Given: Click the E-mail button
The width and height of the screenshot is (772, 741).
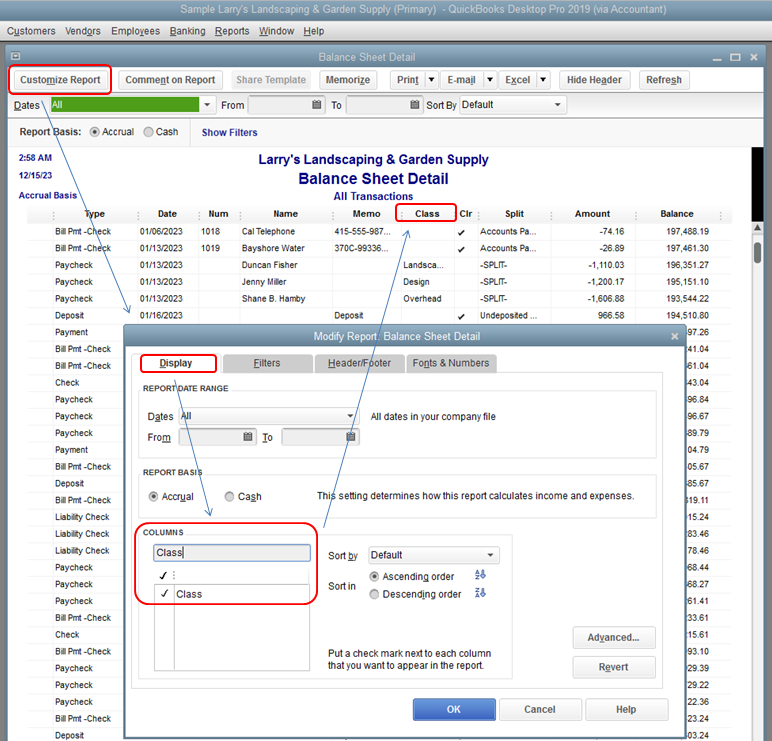Looking at the screenshot, I should click(x=461, y=80).
